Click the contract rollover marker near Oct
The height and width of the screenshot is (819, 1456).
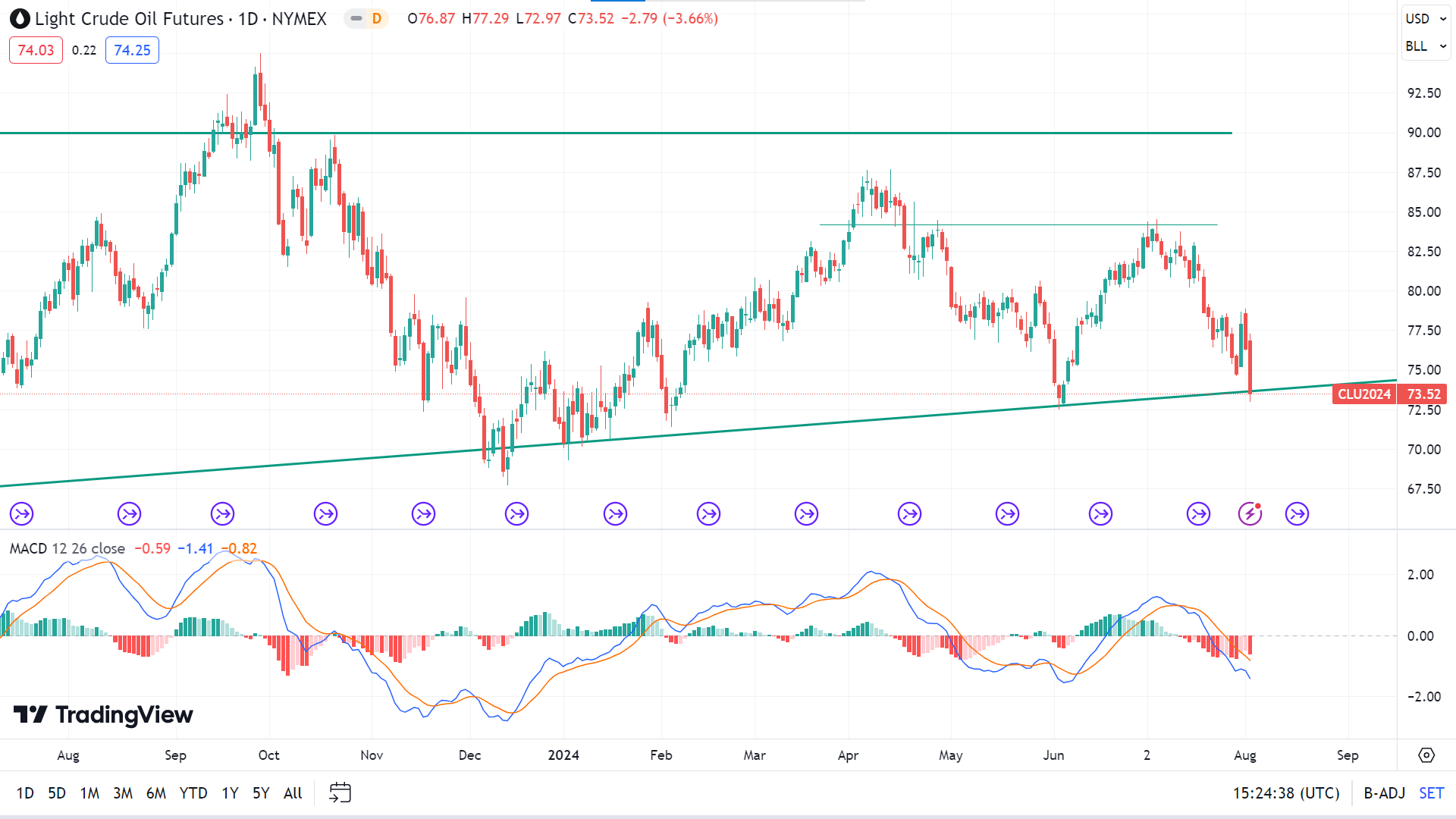pos(223,514)
